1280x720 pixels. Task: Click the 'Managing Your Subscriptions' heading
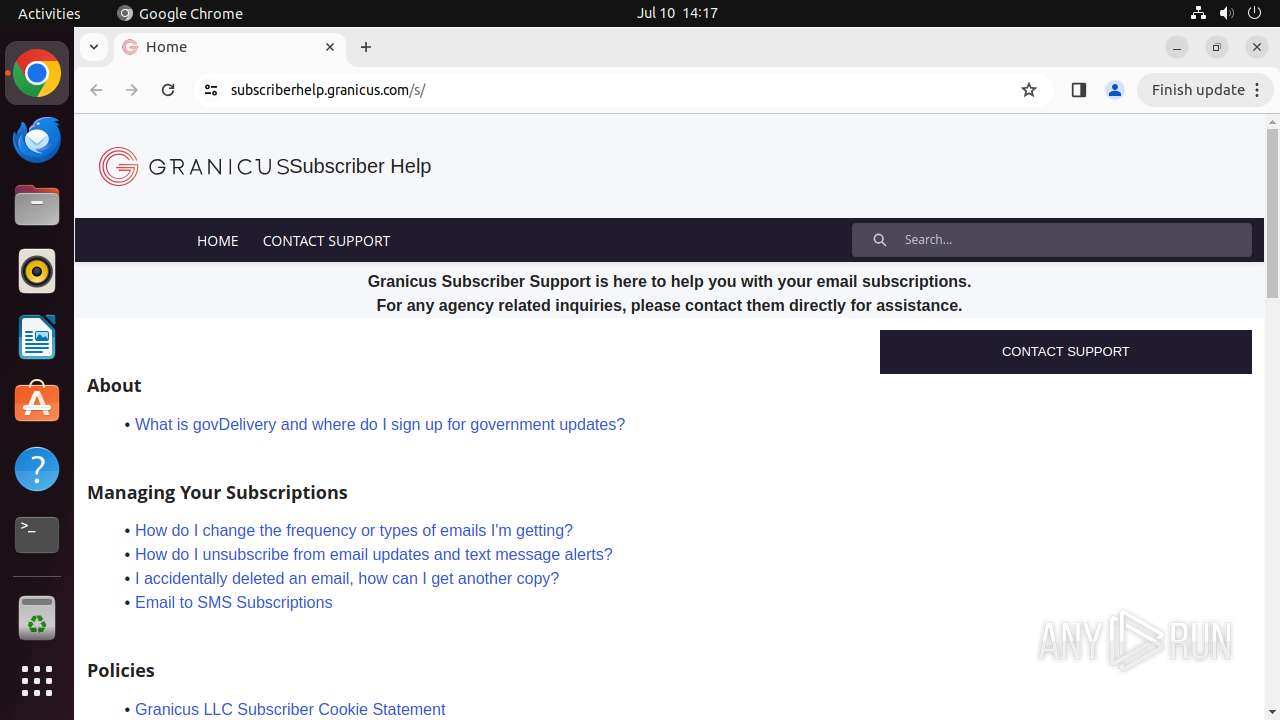tap(217, 493)
